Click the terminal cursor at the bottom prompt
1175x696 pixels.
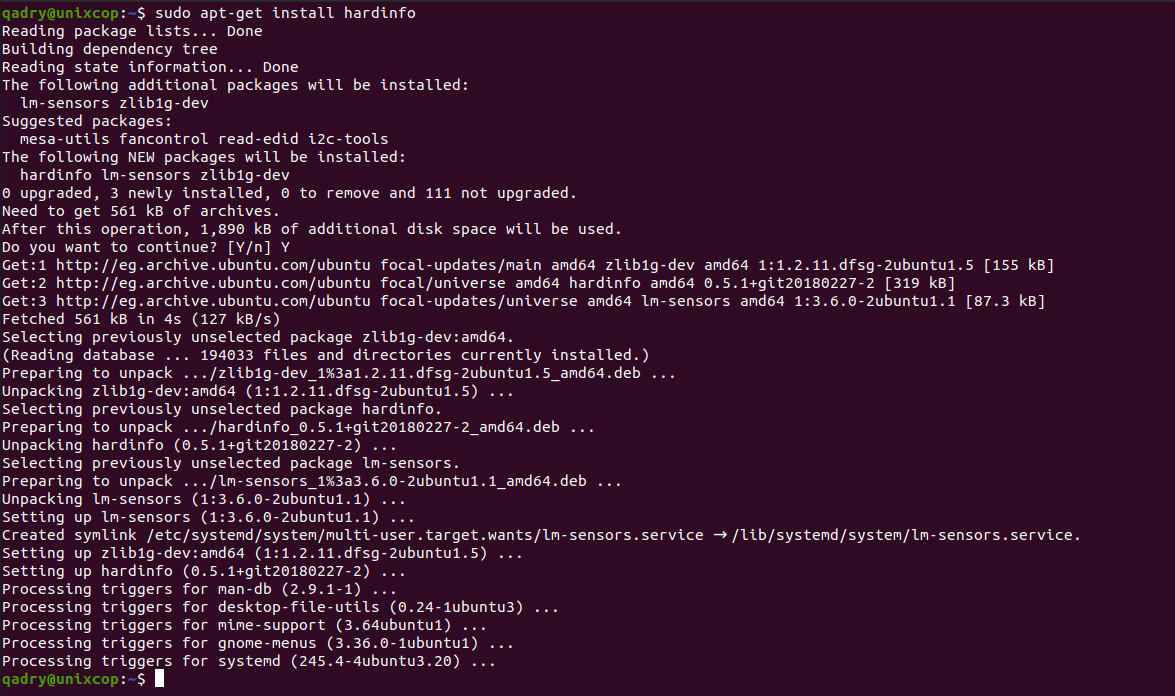tap(159, 679)
